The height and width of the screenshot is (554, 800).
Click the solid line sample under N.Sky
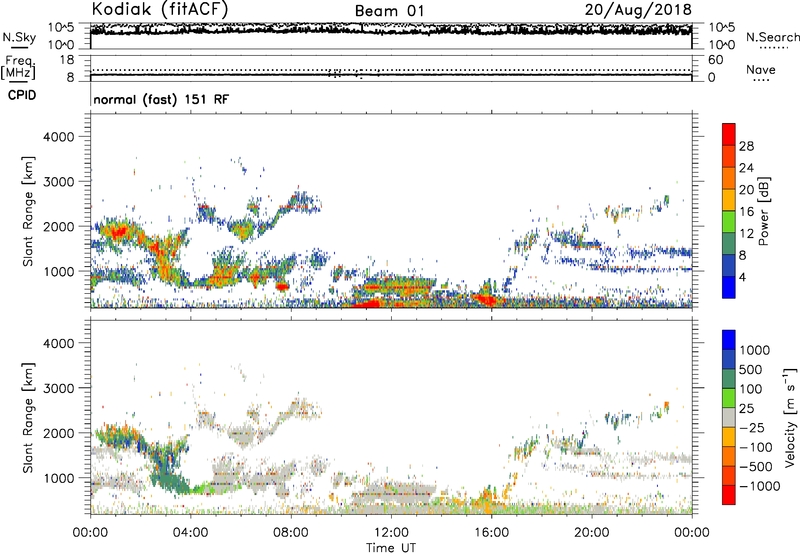click(19, 48)
